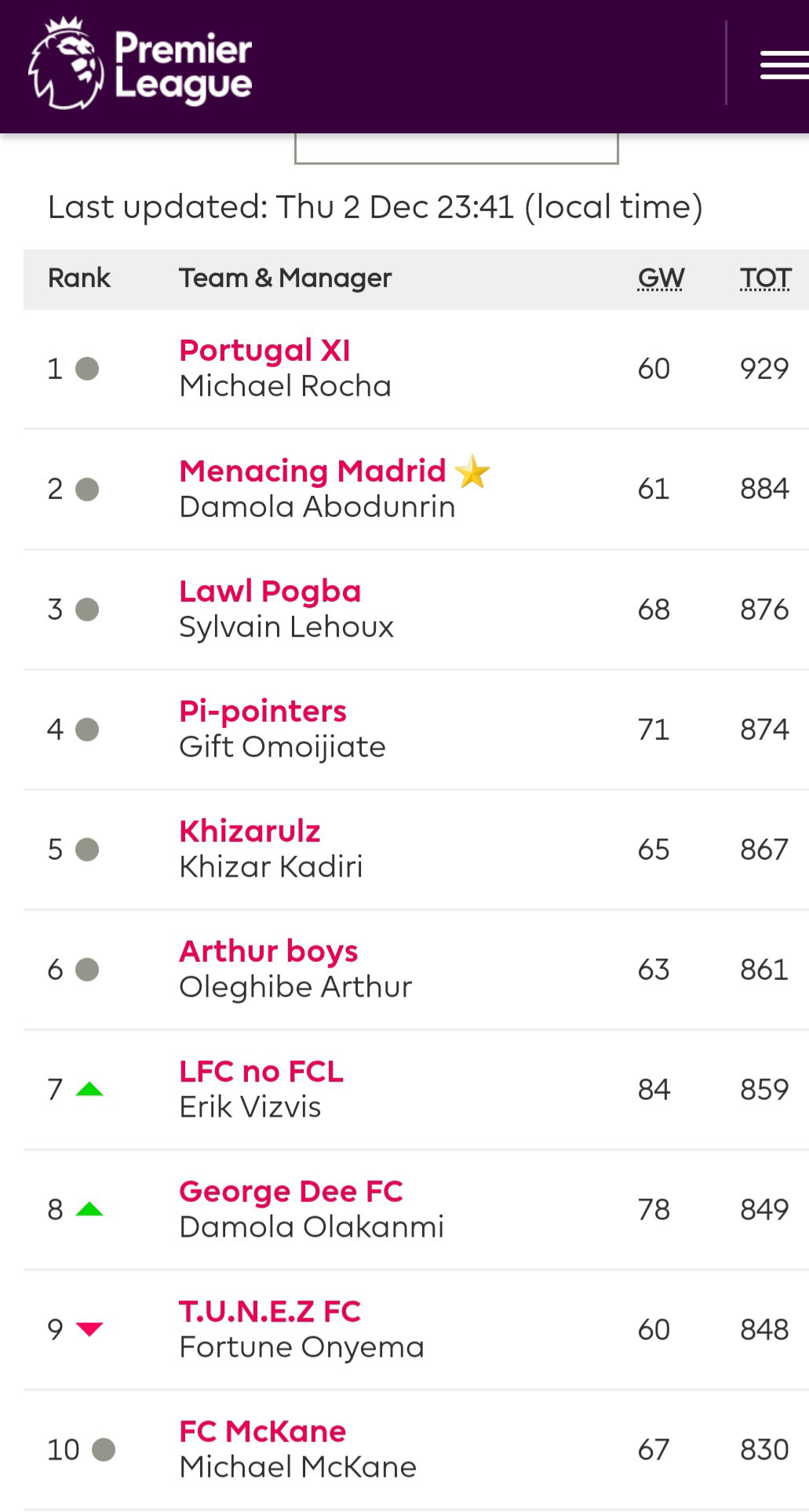Click grey status dot for Portugal XI
The width and height of the screenshot is (809, 1512).
(87, 369)
